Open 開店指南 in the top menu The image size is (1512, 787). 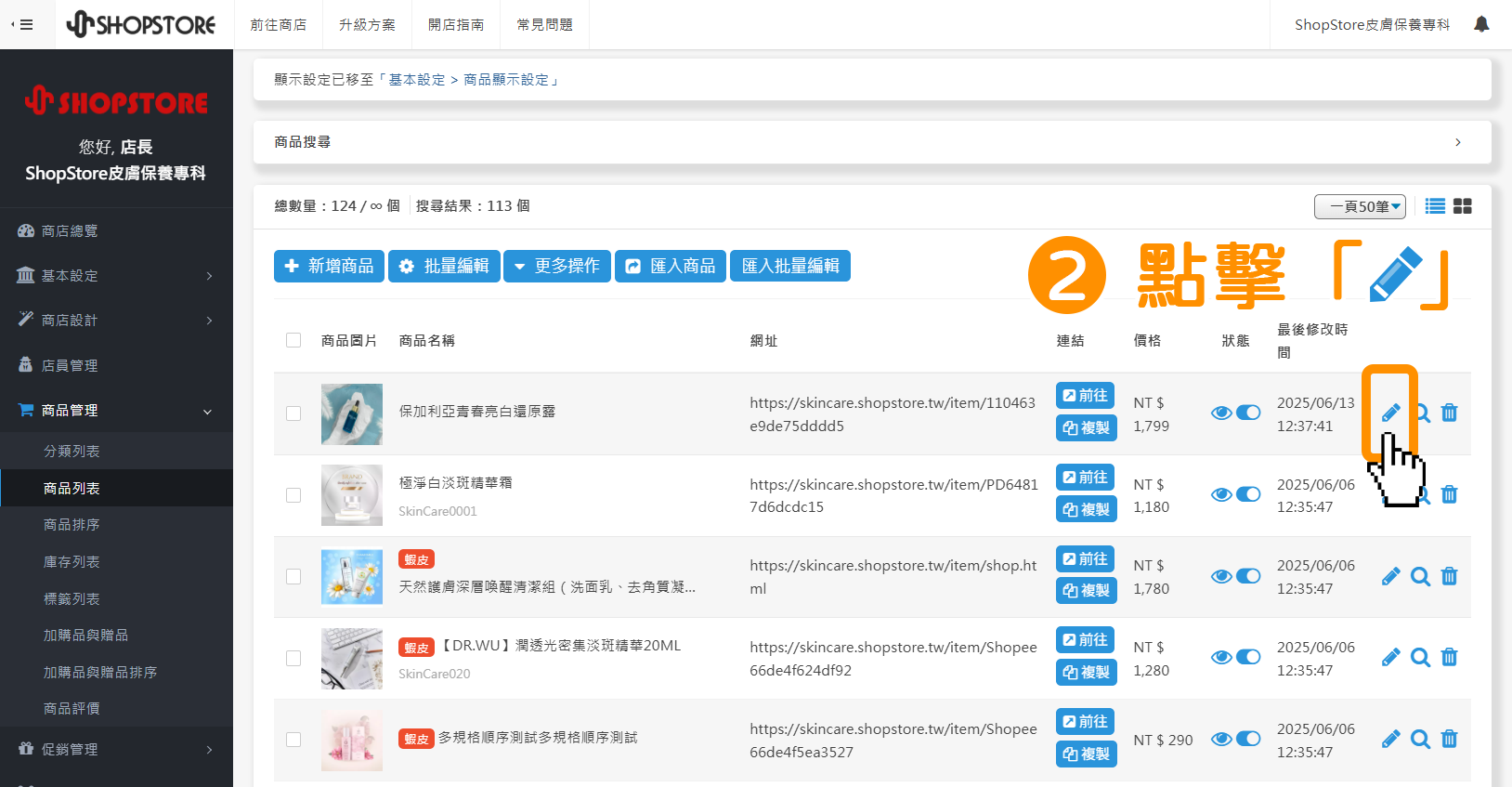pos(456,25)
